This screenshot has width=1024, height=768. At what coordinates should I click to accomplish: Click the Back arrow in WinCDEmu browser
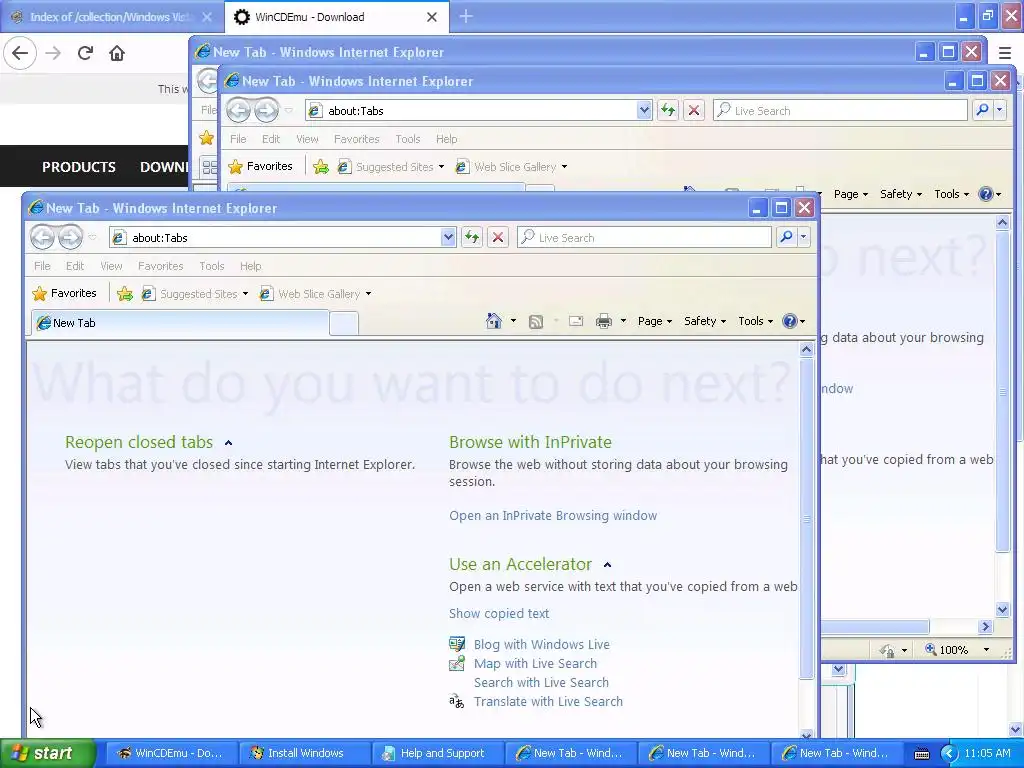pos(20,53)
